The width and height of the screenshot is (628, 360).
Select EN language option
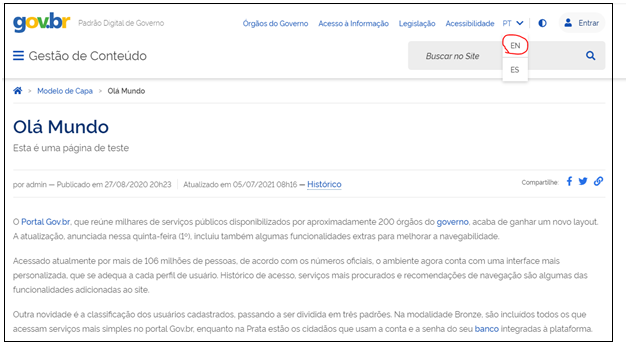515,46
